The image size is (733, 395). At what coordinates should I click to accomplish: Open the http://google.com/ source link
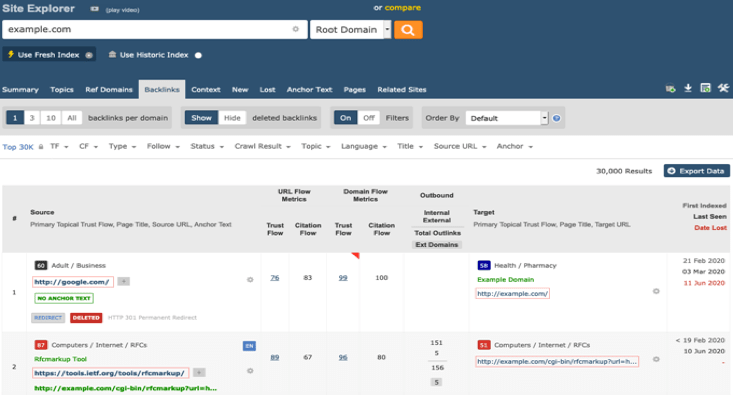pos(72,282)
